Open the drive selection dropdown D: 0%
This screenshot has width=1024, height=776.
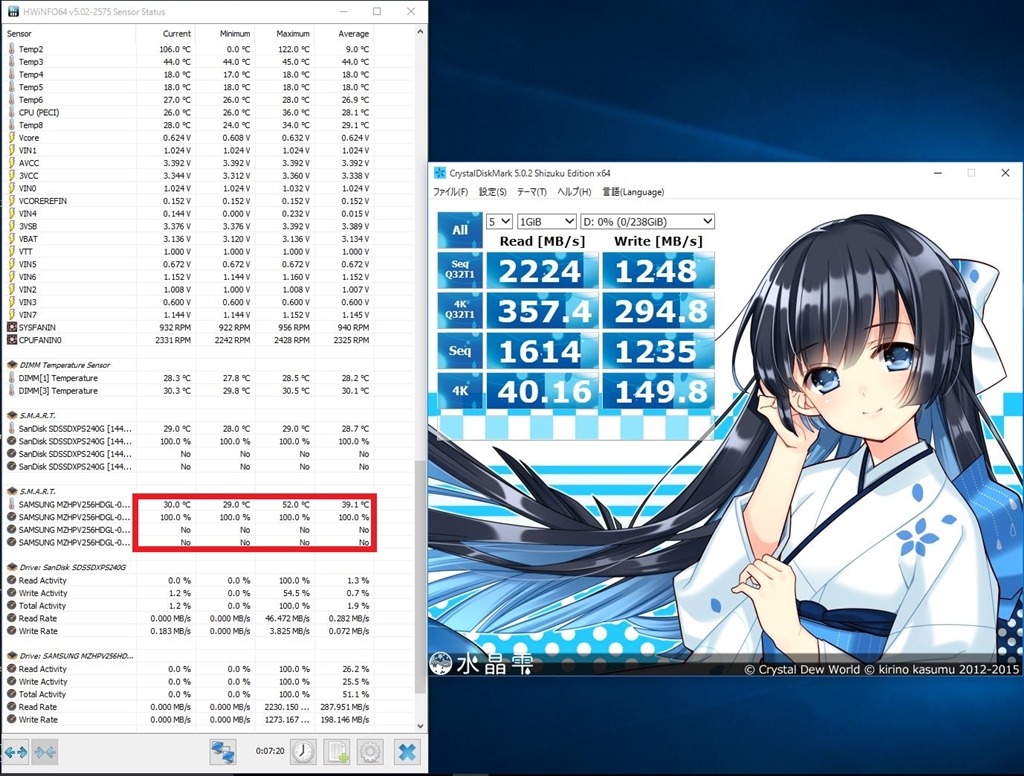click(x=647, y=221)
